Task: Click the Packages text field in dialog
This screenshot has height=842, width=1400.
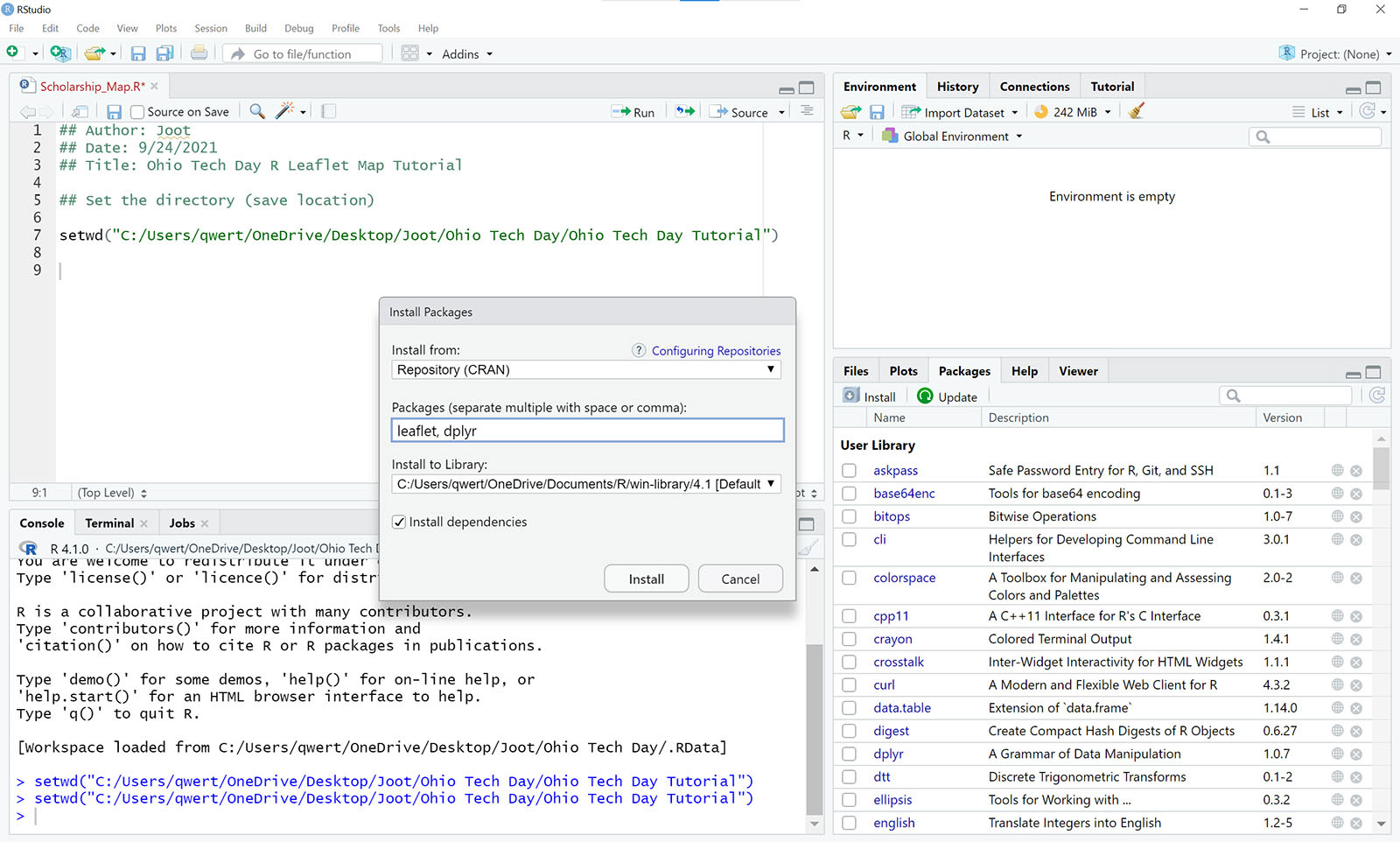Action: point(587,431)
